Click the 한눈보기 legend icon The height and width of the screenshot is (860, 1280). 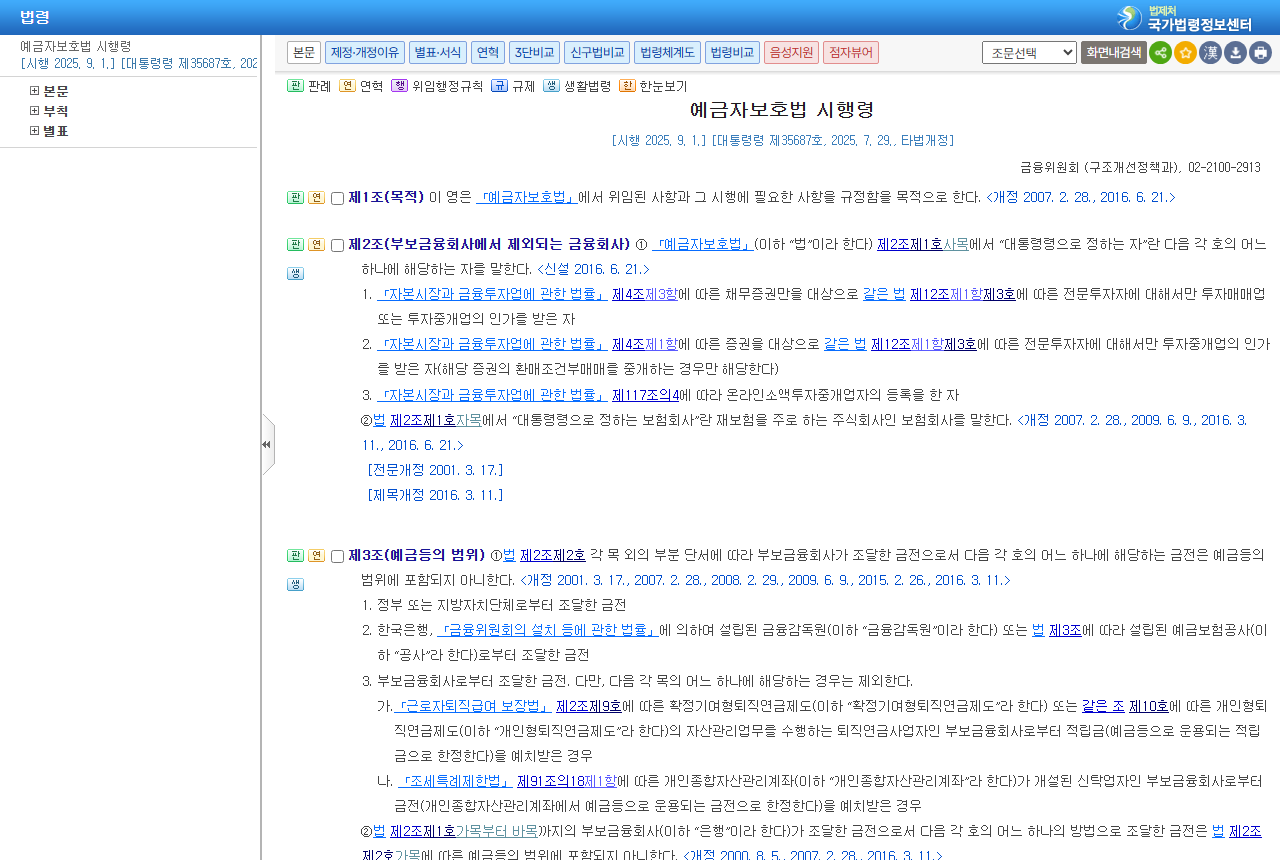627,86
